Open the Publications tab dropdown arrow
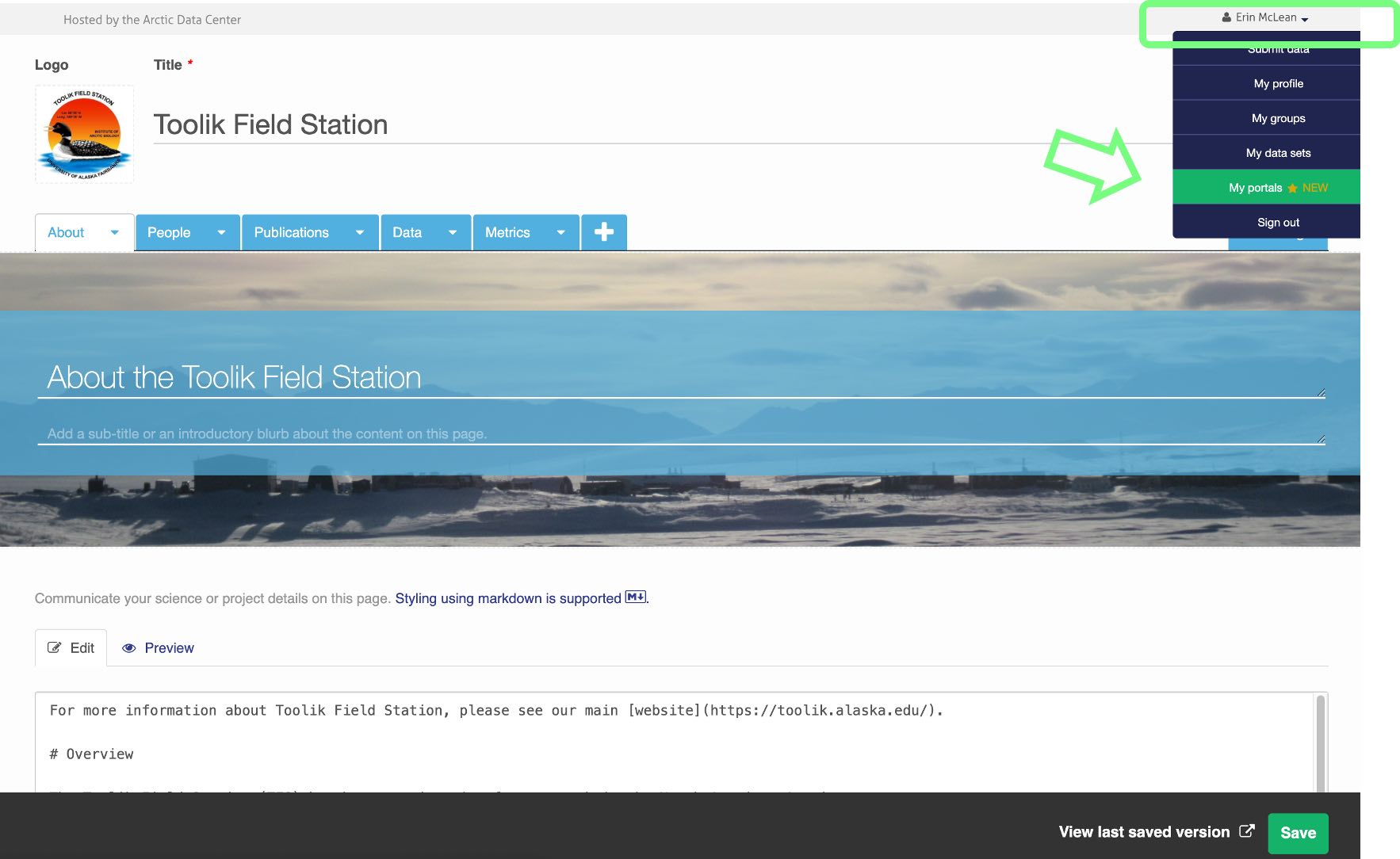 tap(360, 232)
